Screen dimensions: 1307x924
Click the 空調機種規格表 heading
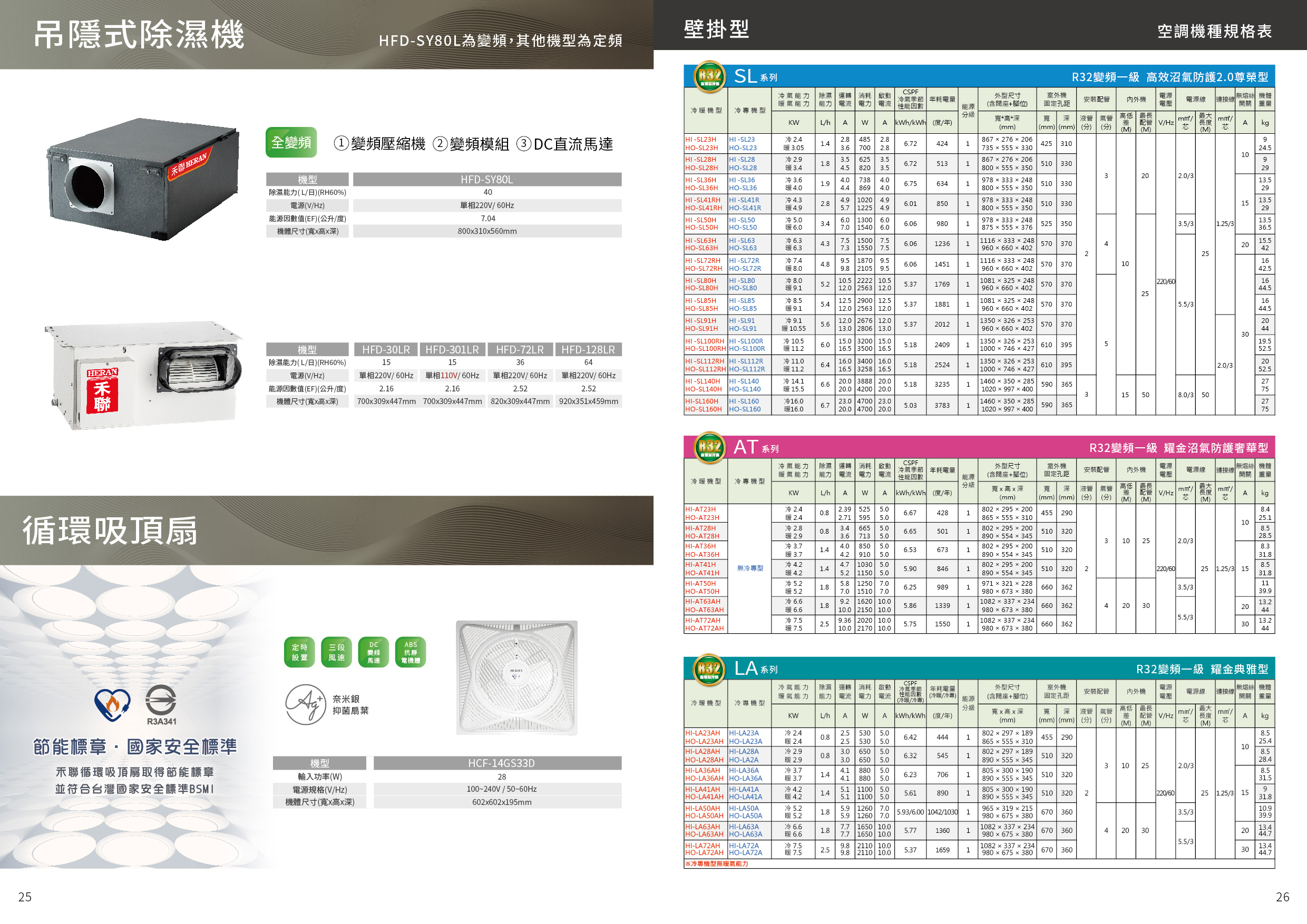(x=1214, y=31)
